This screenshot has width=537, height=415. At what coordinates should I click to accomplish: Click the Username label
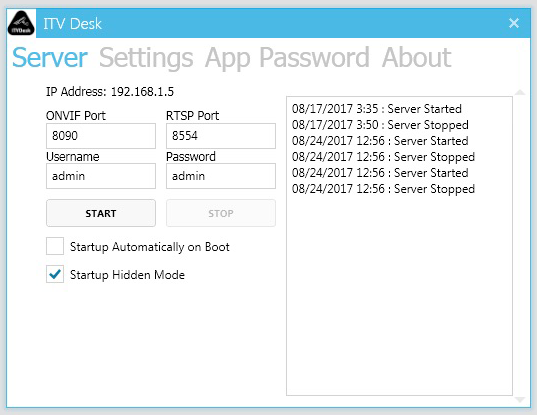[73, 156]
